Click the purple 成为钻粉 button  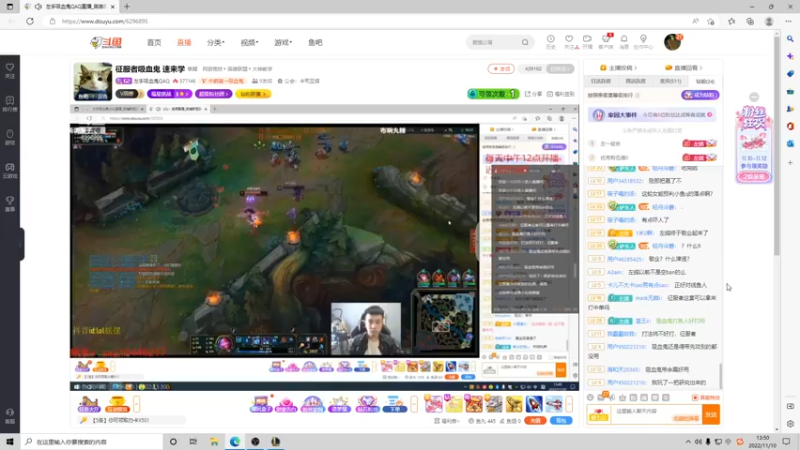point(700,95)
